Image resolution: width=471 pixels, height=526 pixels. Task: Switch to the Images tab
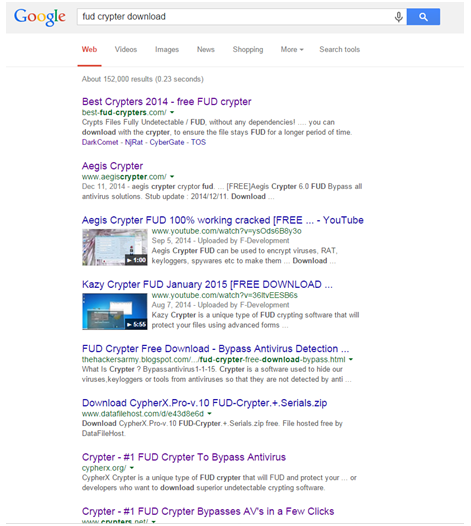pyautogui.click(x=167, y=50)
